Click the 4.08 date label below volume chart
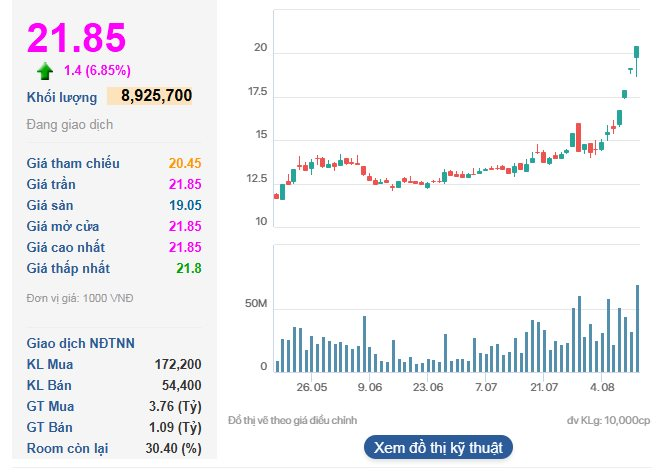 pyautogui.click(x=603, y=386)
